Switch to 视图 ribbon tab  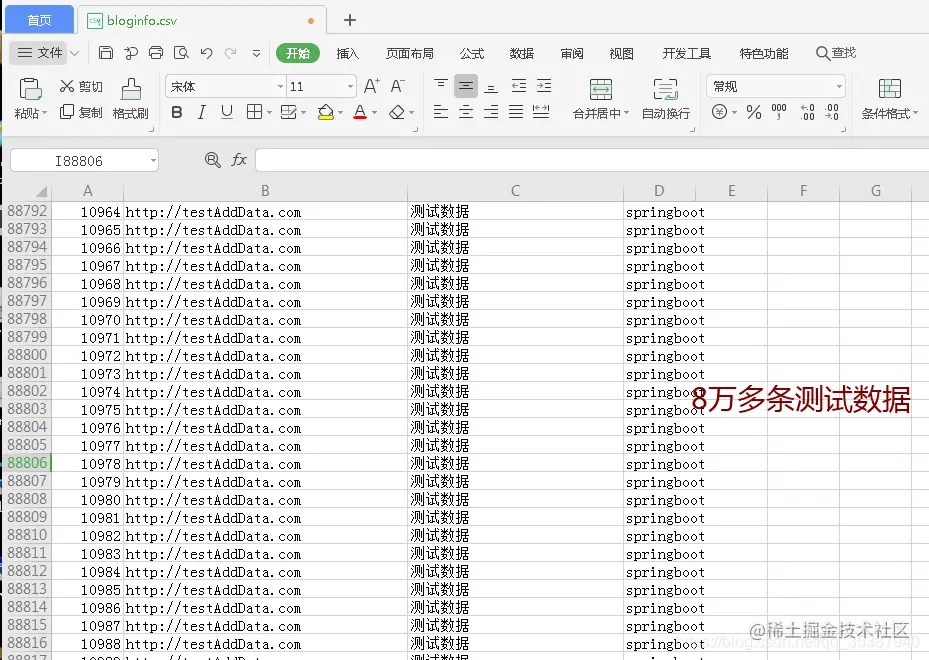pyautogui.click(x=622, y=53)
